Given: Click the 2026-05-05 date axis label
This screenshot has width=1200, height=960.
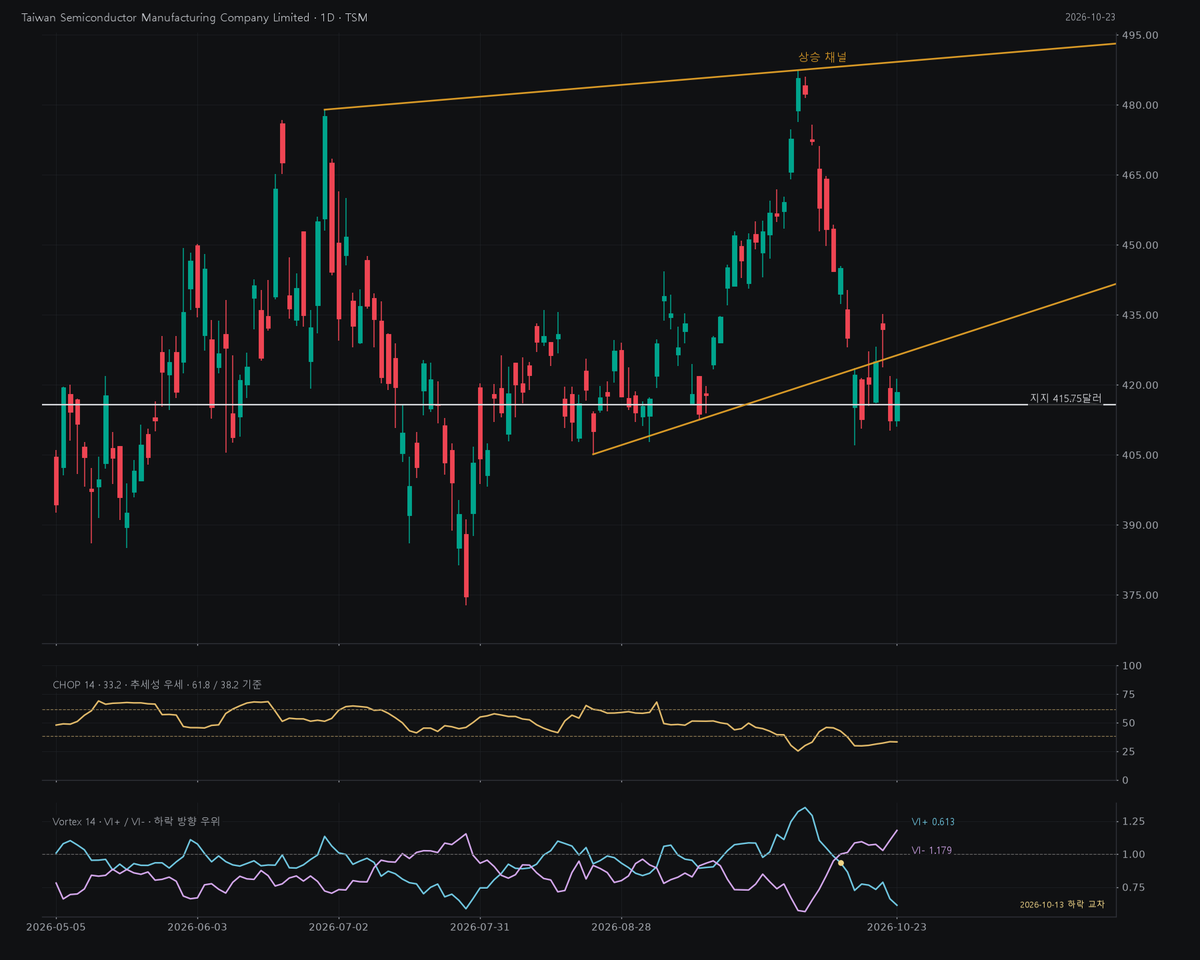Looking at the screenshot, I should 56,927.
